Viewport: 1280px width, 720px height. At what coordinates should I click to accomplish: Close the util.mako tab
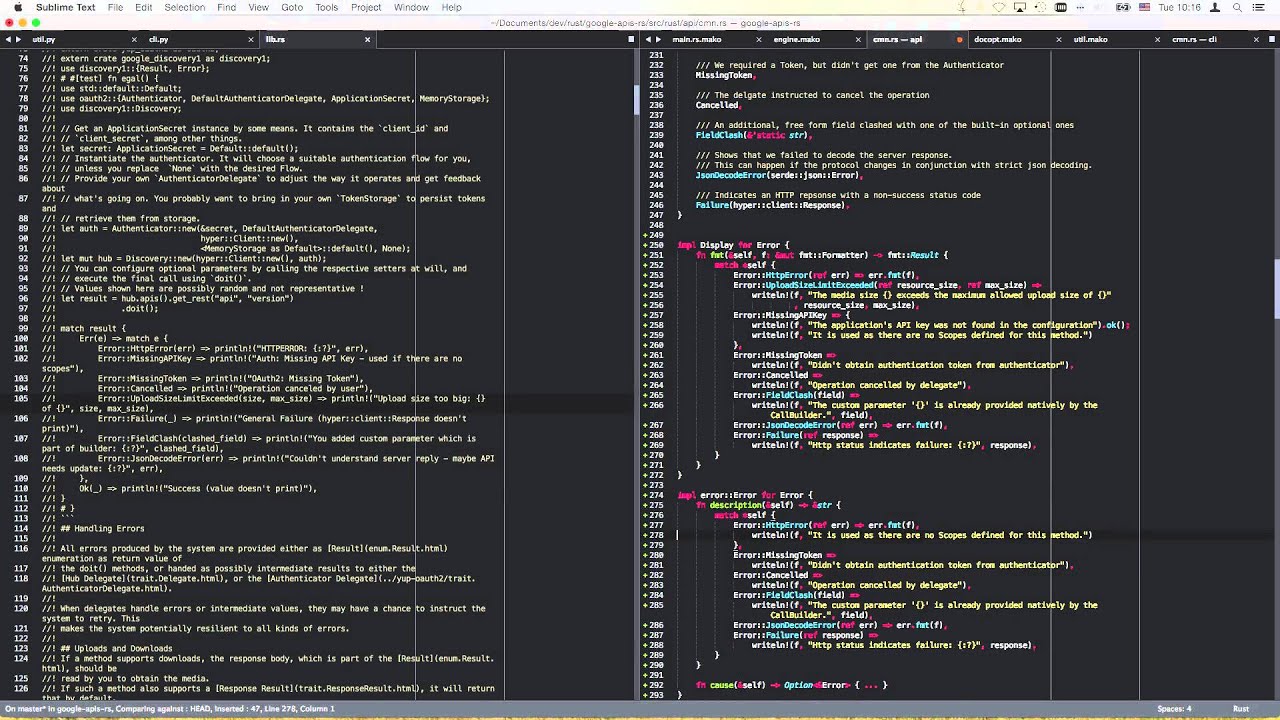click(x=1158, y=40)
